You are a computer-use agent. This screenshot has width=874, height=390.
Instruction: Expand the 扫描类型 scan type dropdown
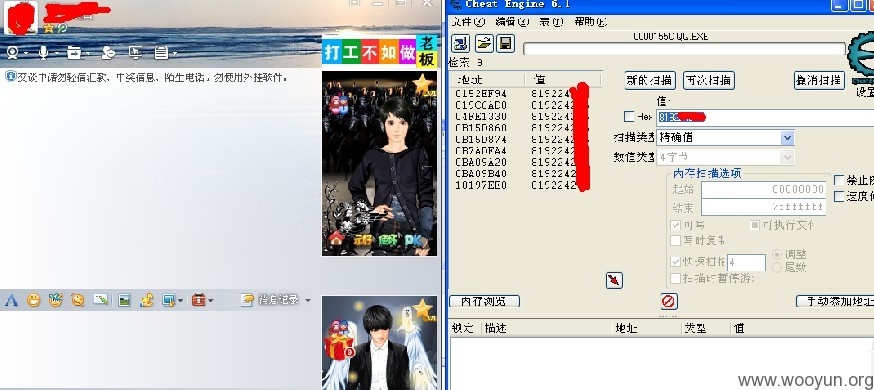point(787,137)
